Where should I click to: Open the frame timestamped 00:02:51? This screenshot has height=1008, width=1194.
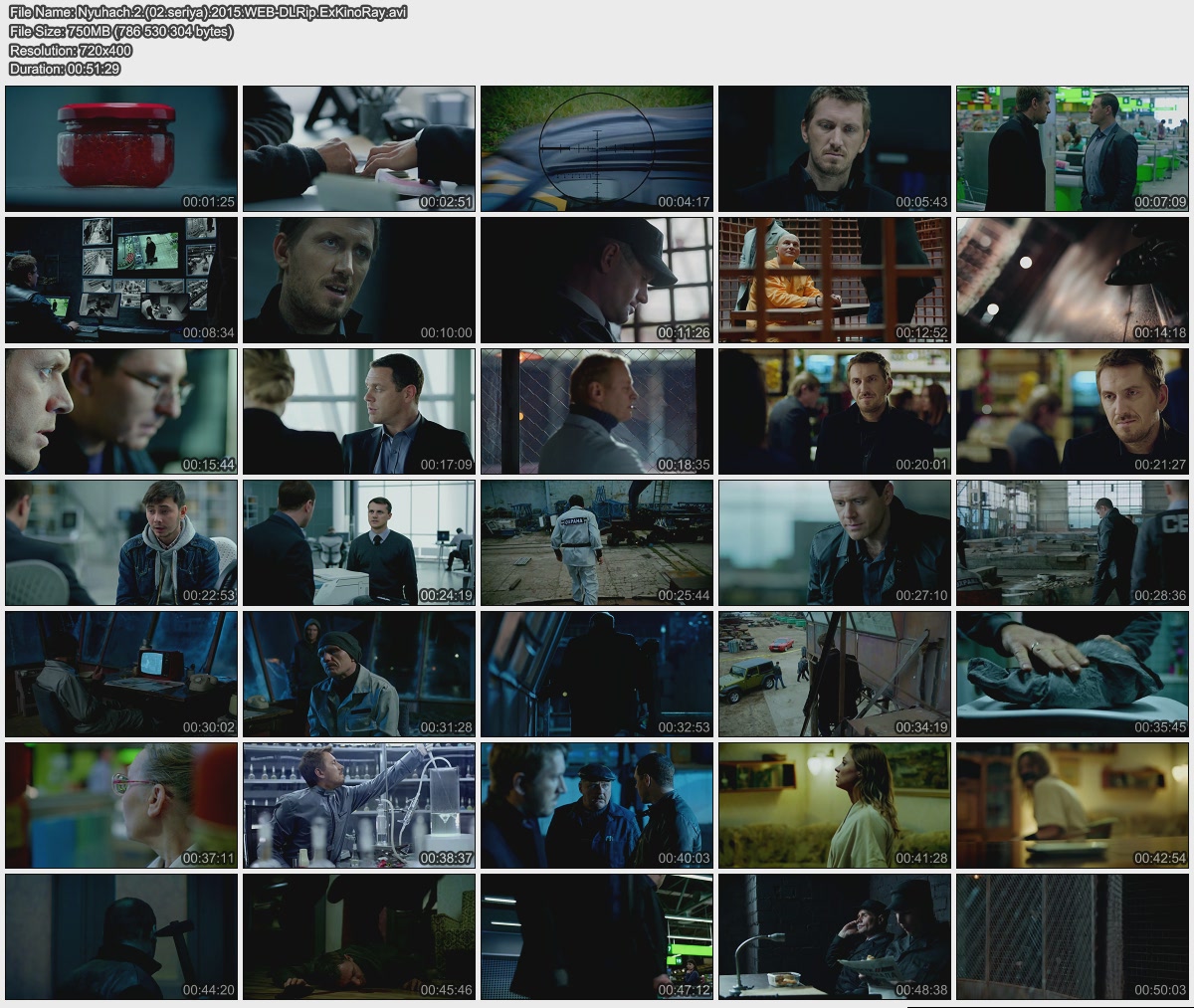point(359,148)
